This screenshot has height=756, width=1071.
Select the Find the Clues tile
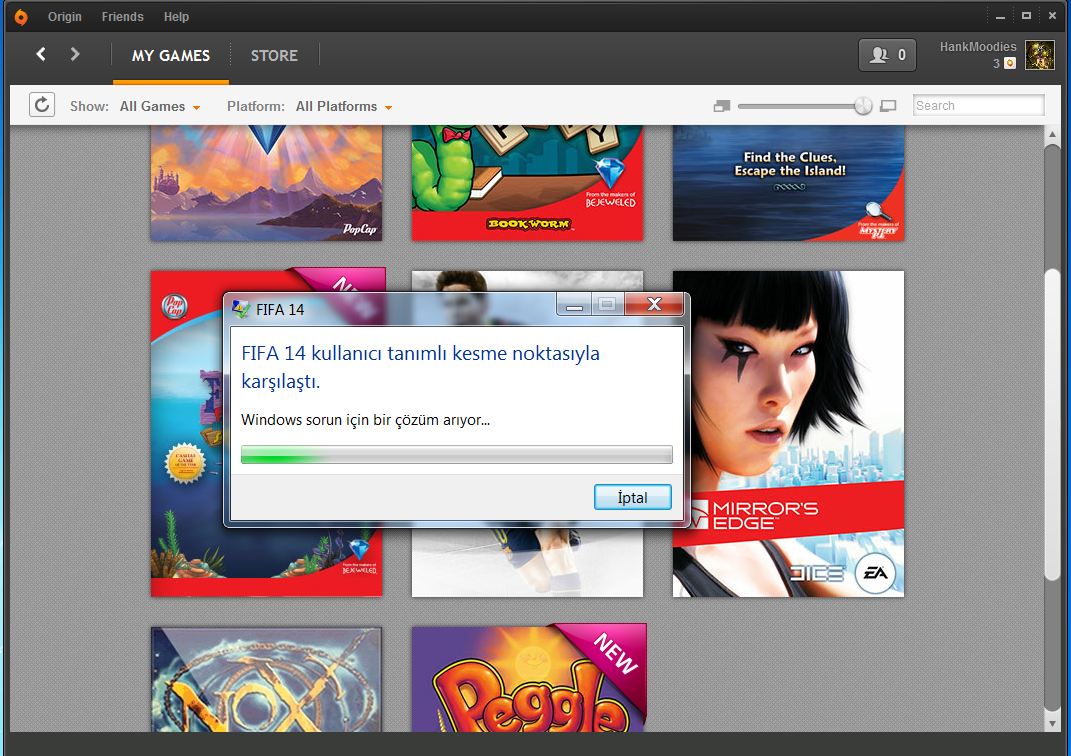[788, 182]
